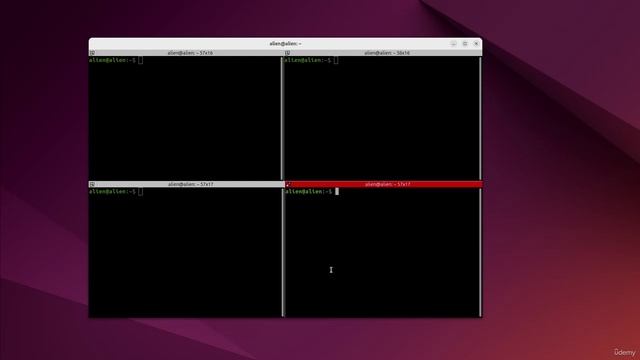This screenshot has height=360, width=640.
Task: Close the terminal window
Action: pyautogui.click(x=476, y=43)
